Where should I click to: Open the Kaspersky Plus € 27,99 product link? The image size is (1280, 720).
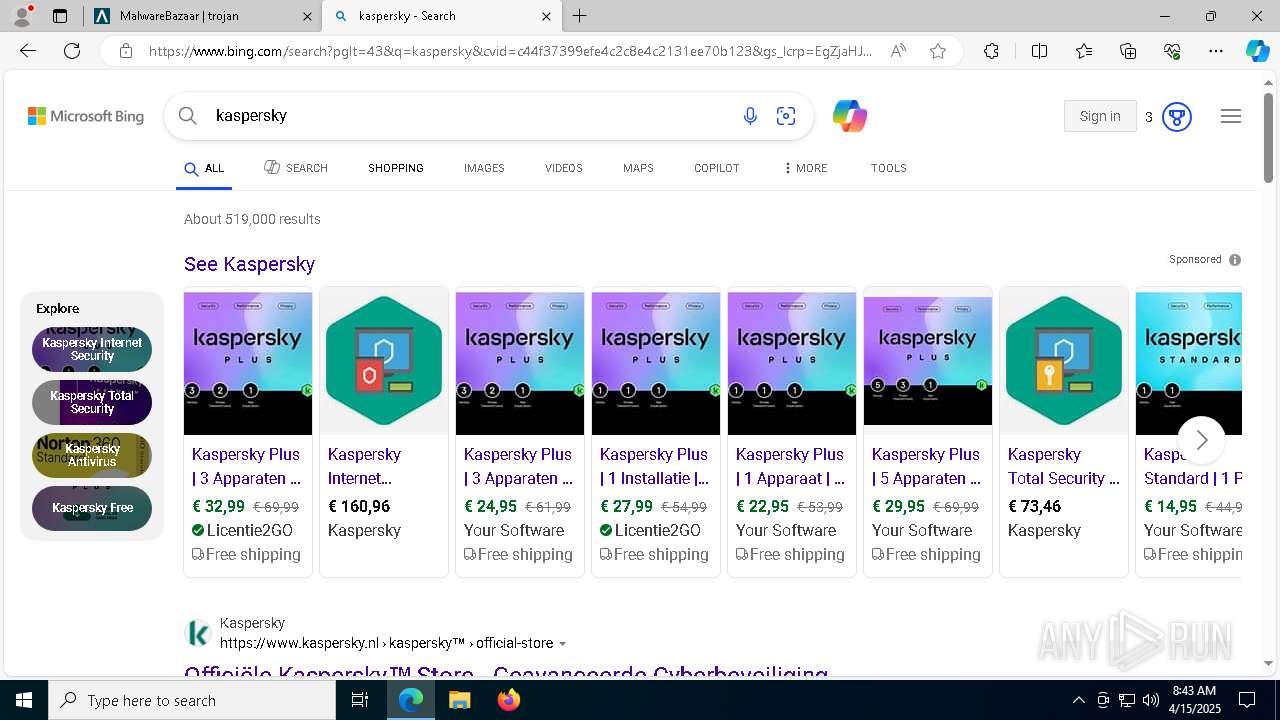(654, 466)
